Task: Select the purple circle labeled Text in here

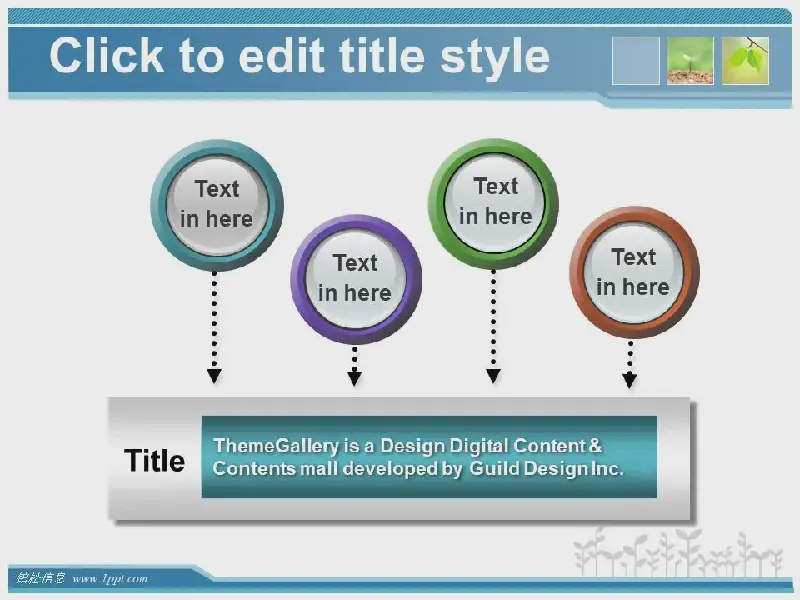Action: click(356, 279)
